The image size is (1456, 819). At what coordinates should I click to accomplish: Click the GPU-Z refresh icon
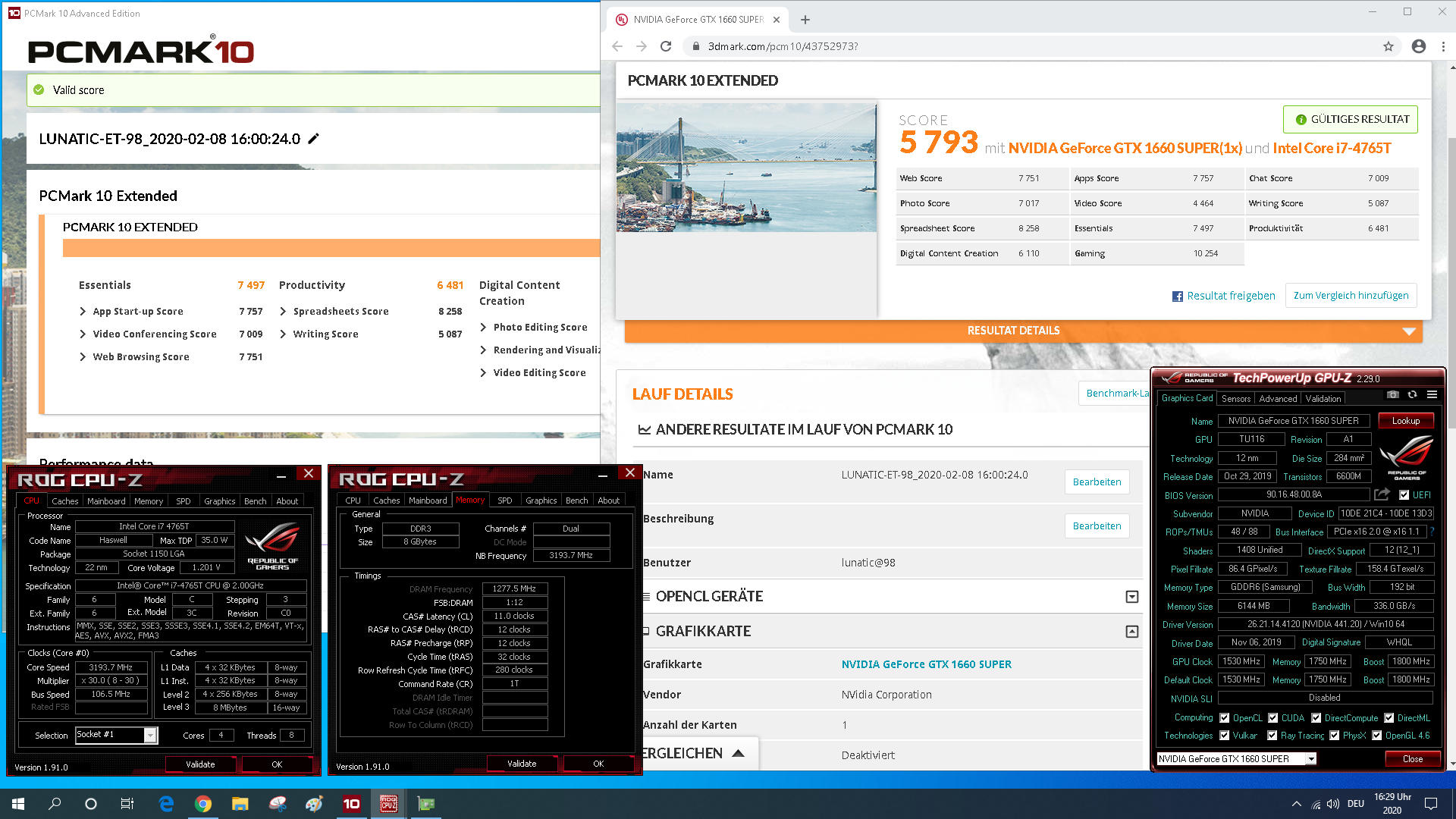coord(1412,395)
